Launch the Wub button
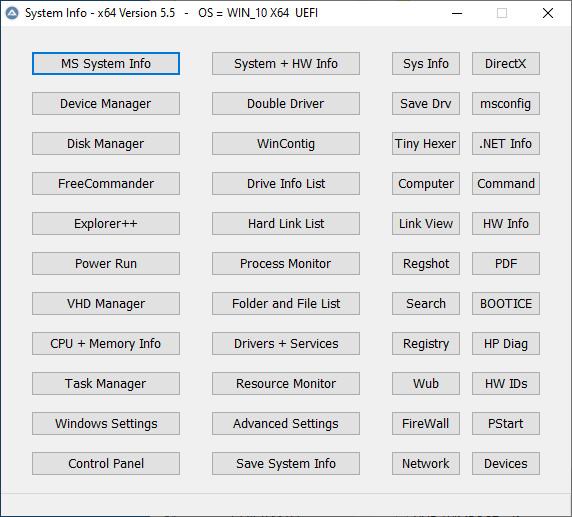 (x=426, y=383)
